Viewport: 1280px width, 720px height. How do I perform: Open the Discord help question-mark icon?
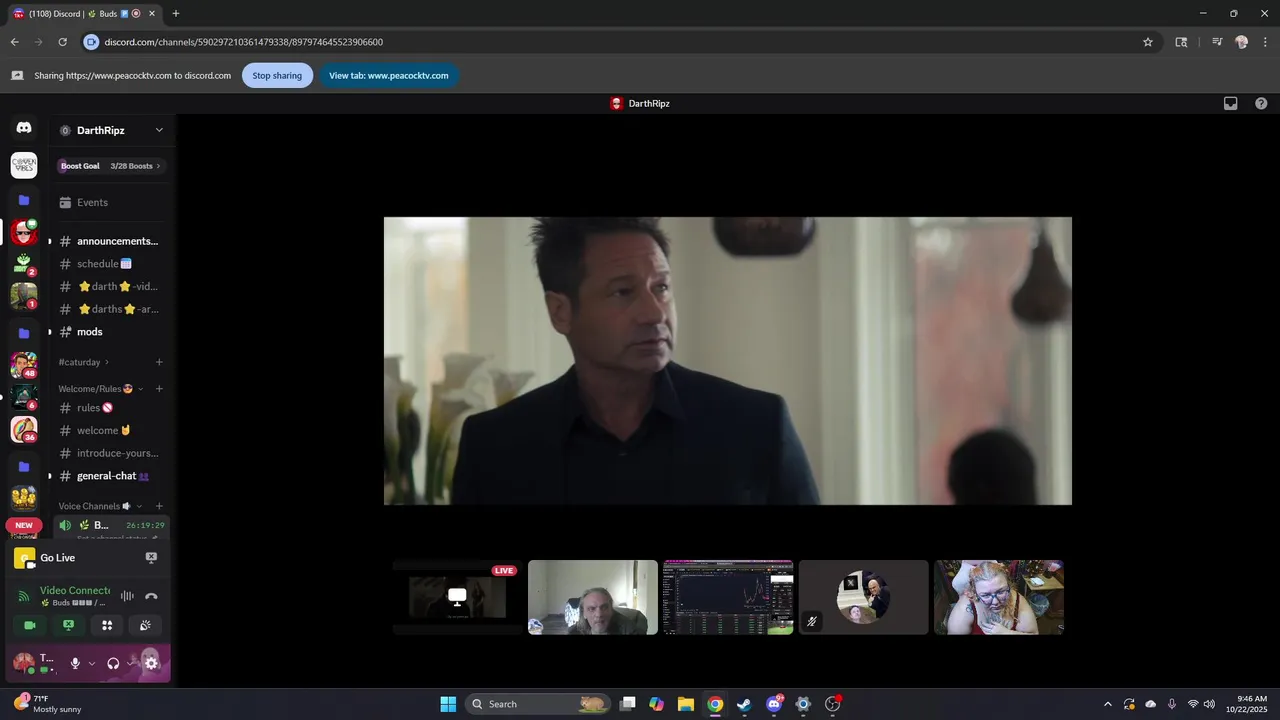(x=1261, y=103)
